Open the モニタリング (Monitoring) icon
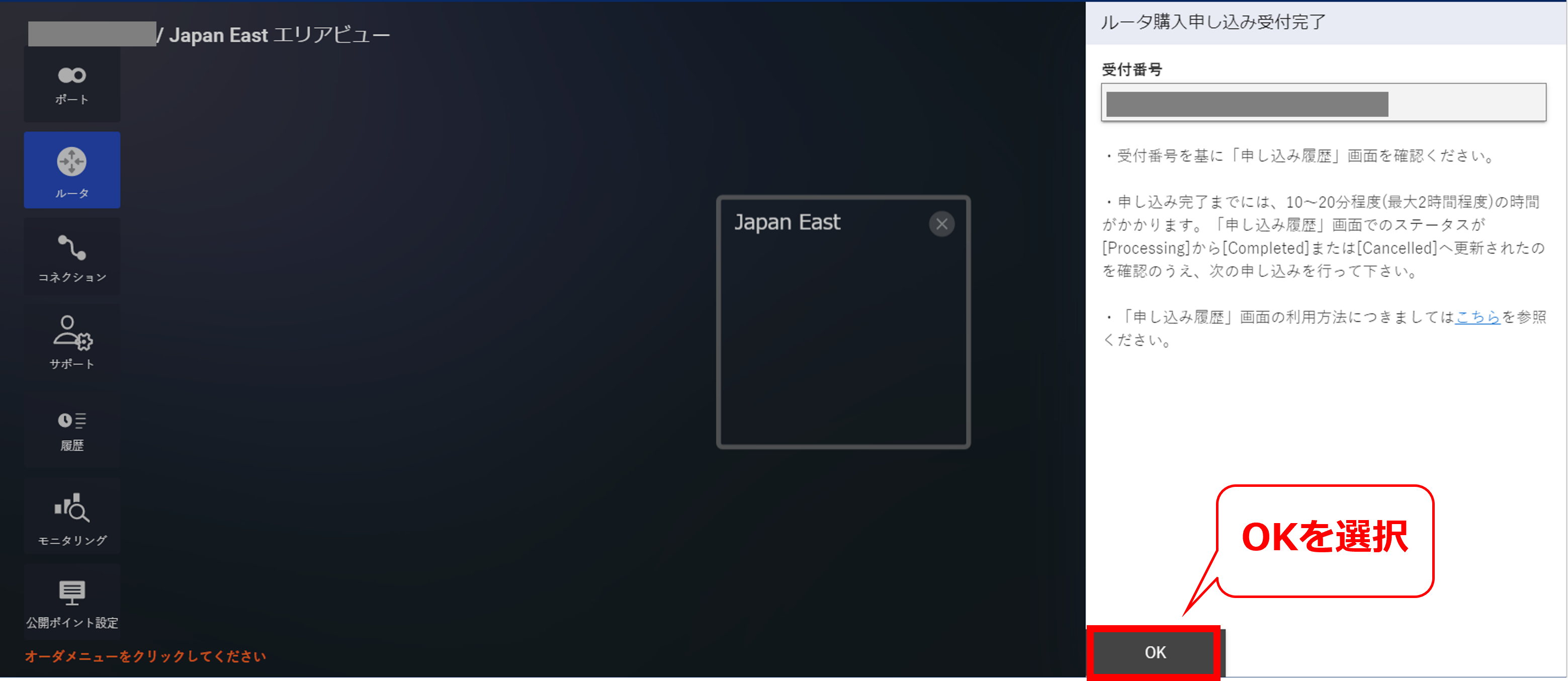This screenshot has width=1568, height=681. tap(72, 518)
